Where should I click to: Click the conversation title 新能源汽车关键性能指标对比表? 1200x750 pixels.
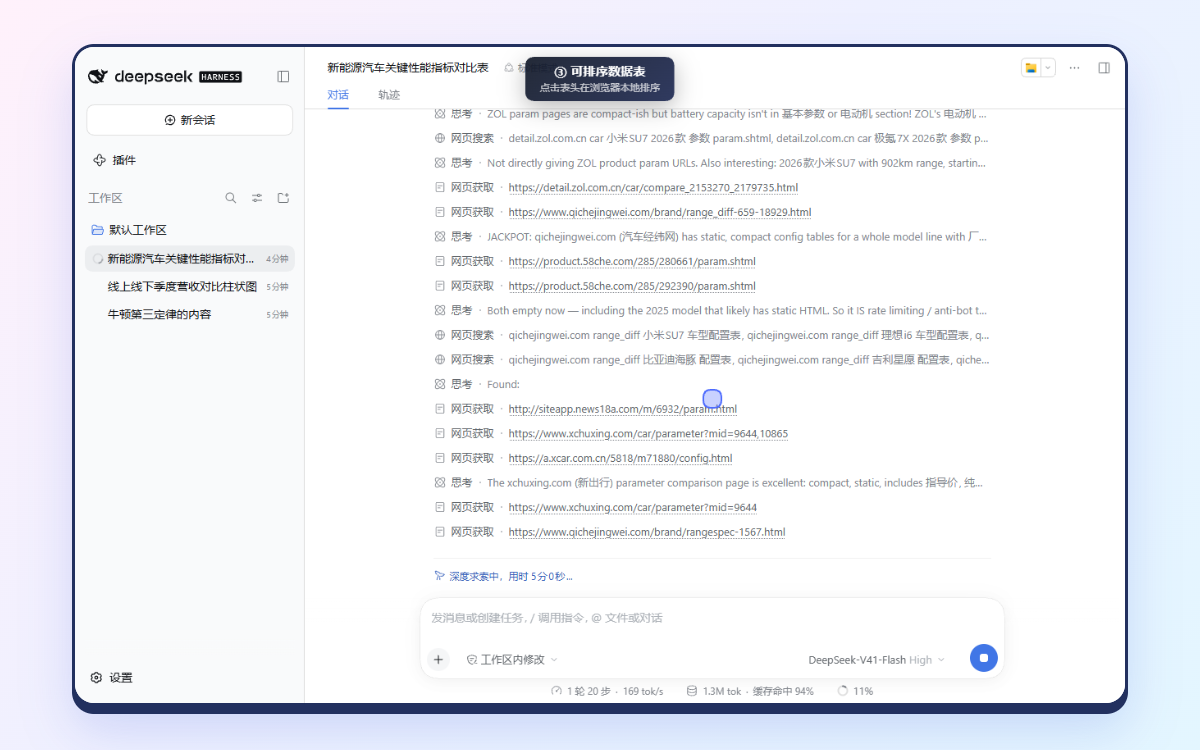408,68
